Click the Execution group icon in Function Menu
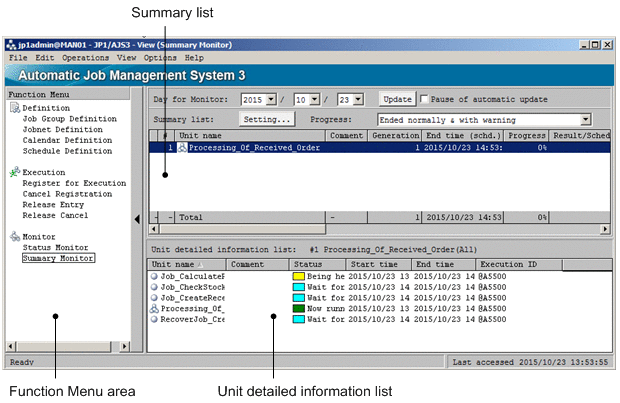620x403 pixels. 14,172
